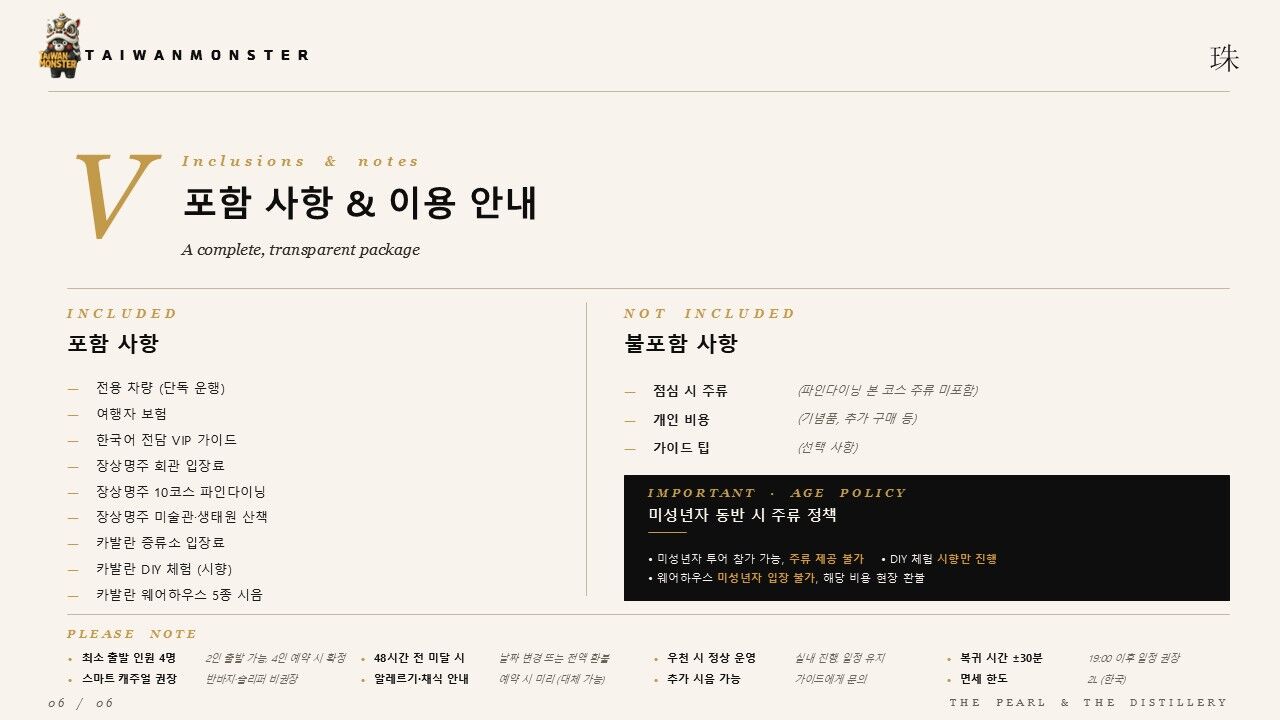Image resolution: width=1280 pixels, height=720 pixels.
Task: Click the note (파인다이닝 본 코스 주류 미포함)
Action: coord(887,390)
